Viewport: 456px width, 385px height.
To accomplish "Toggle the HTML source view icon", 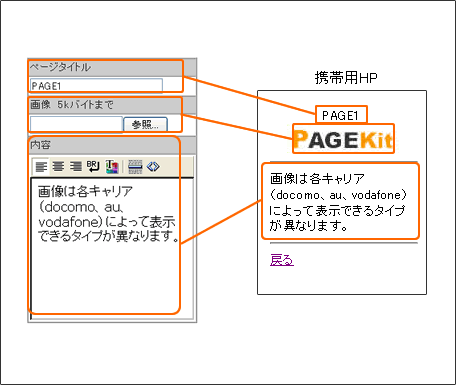I will (x=153, y=166).
